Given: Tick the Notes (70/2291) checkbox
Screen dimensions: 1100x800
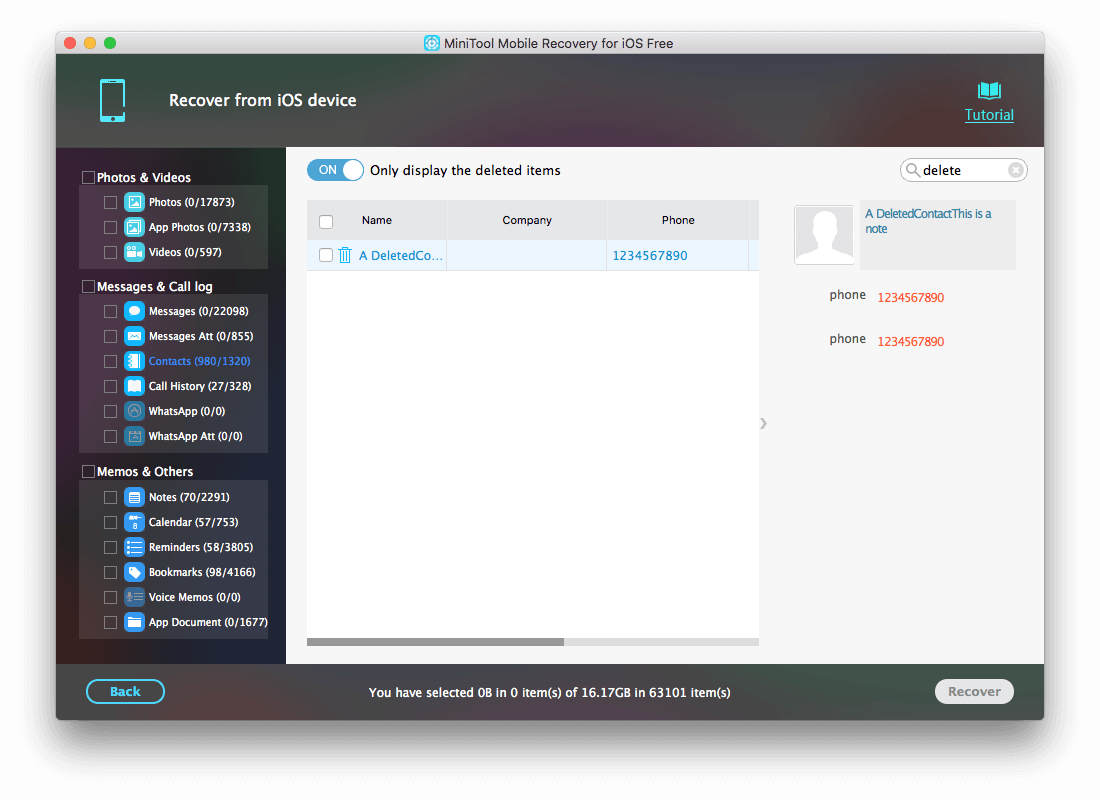Looking at the screenshot, I should click(110, 497).
